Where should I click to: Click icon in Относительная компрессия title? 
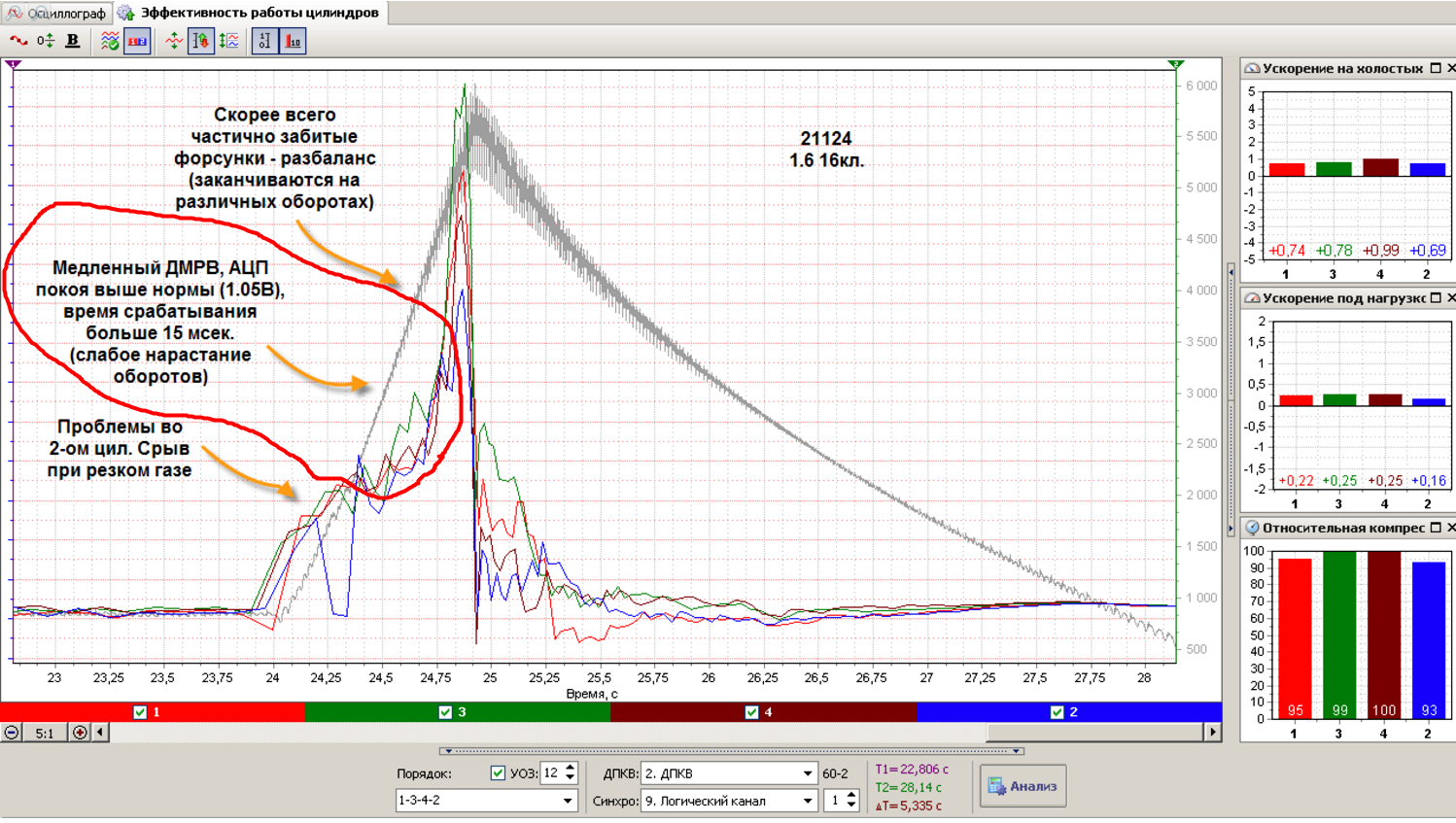pyautogui.click(x=1252, y=528)
